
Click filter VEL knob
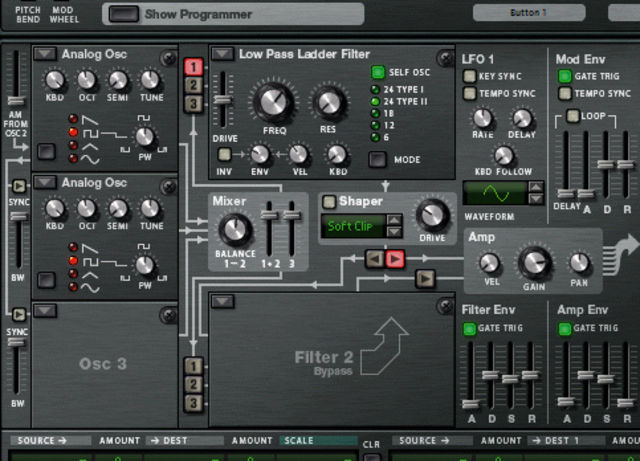tap(298, 154)
